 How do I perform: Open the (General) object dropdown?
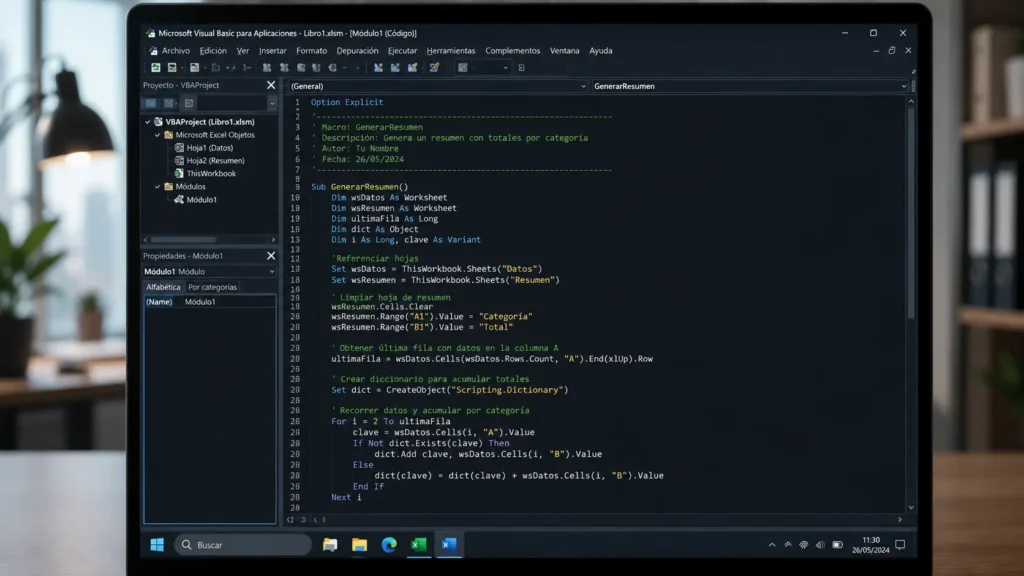(583, 86)
